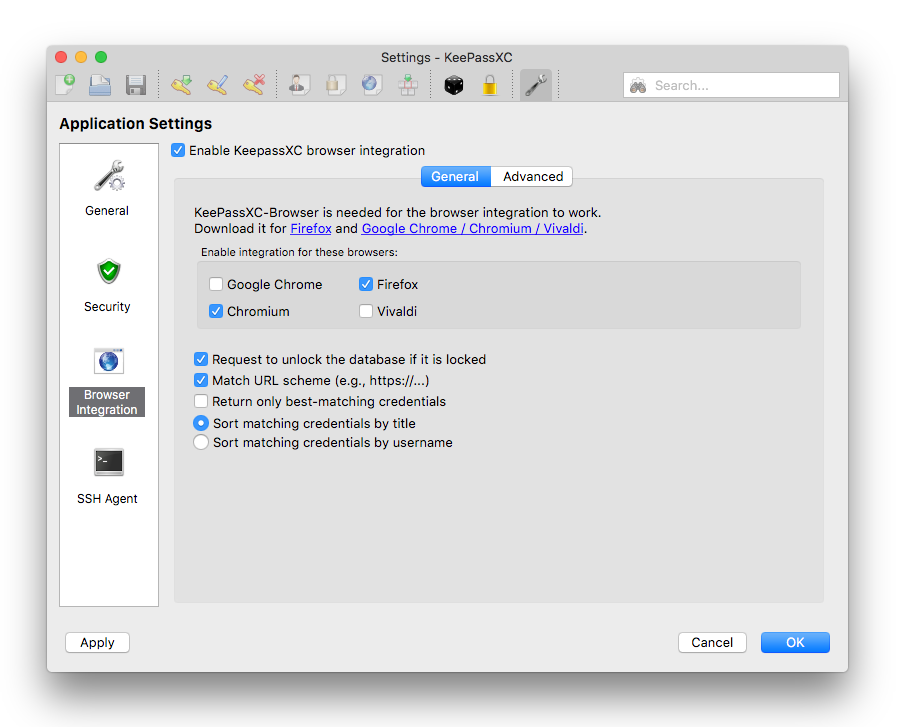Viewport: 915px width, 727px height.
Task: Open the password generator dice icon
Action: click(x=453, y=85)
